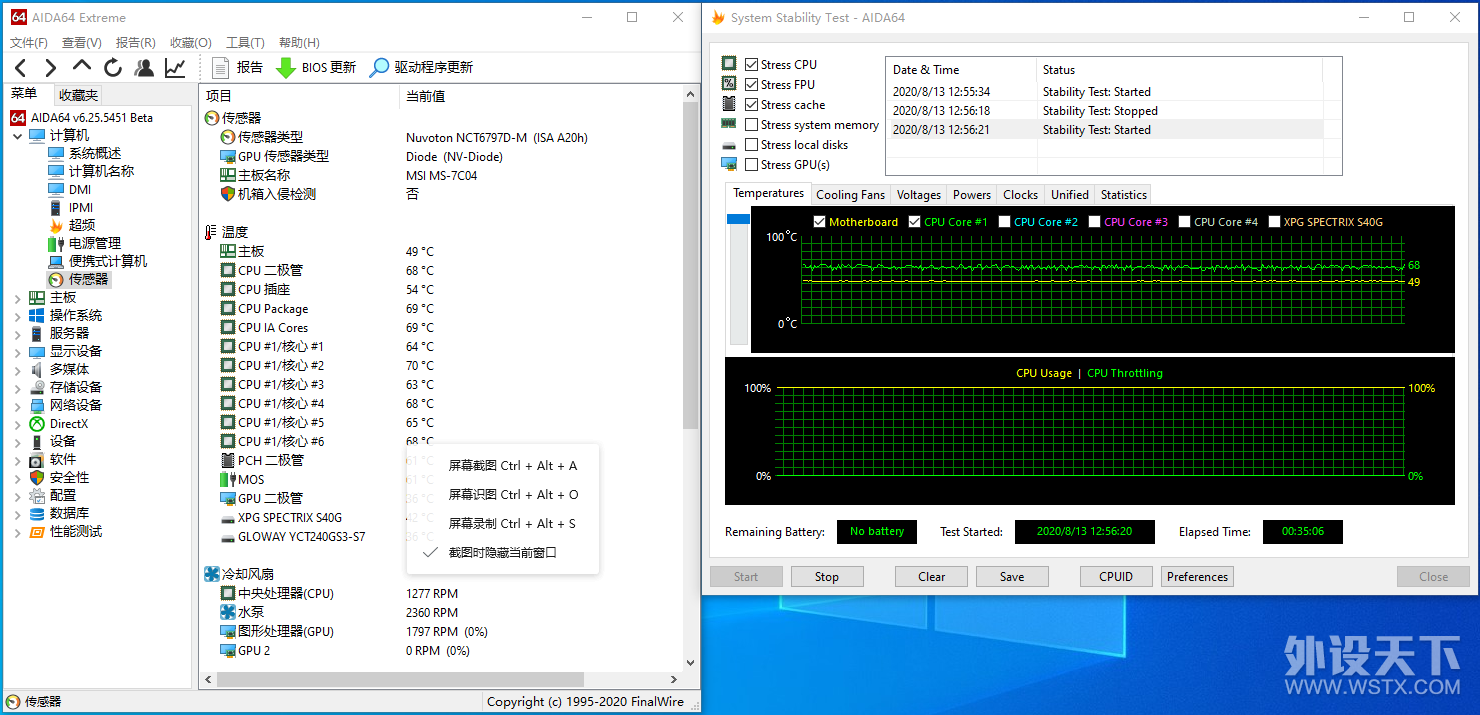Click 驱动程序更新 magnifier button

click(421, 68)
